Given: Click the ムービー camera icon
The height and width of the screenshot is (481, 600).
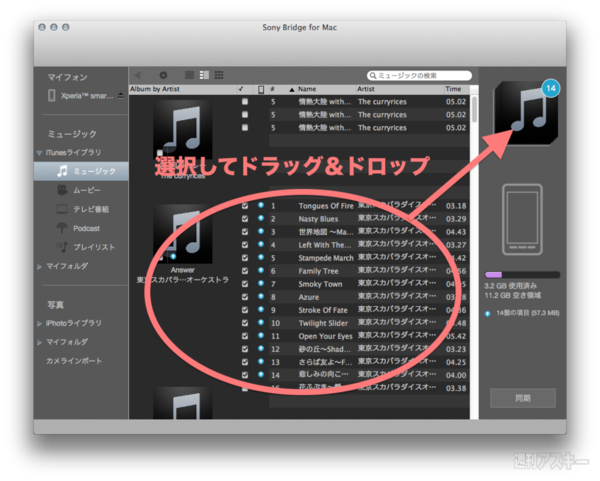Looking at the screenshot, I should [x=62, y=190].
